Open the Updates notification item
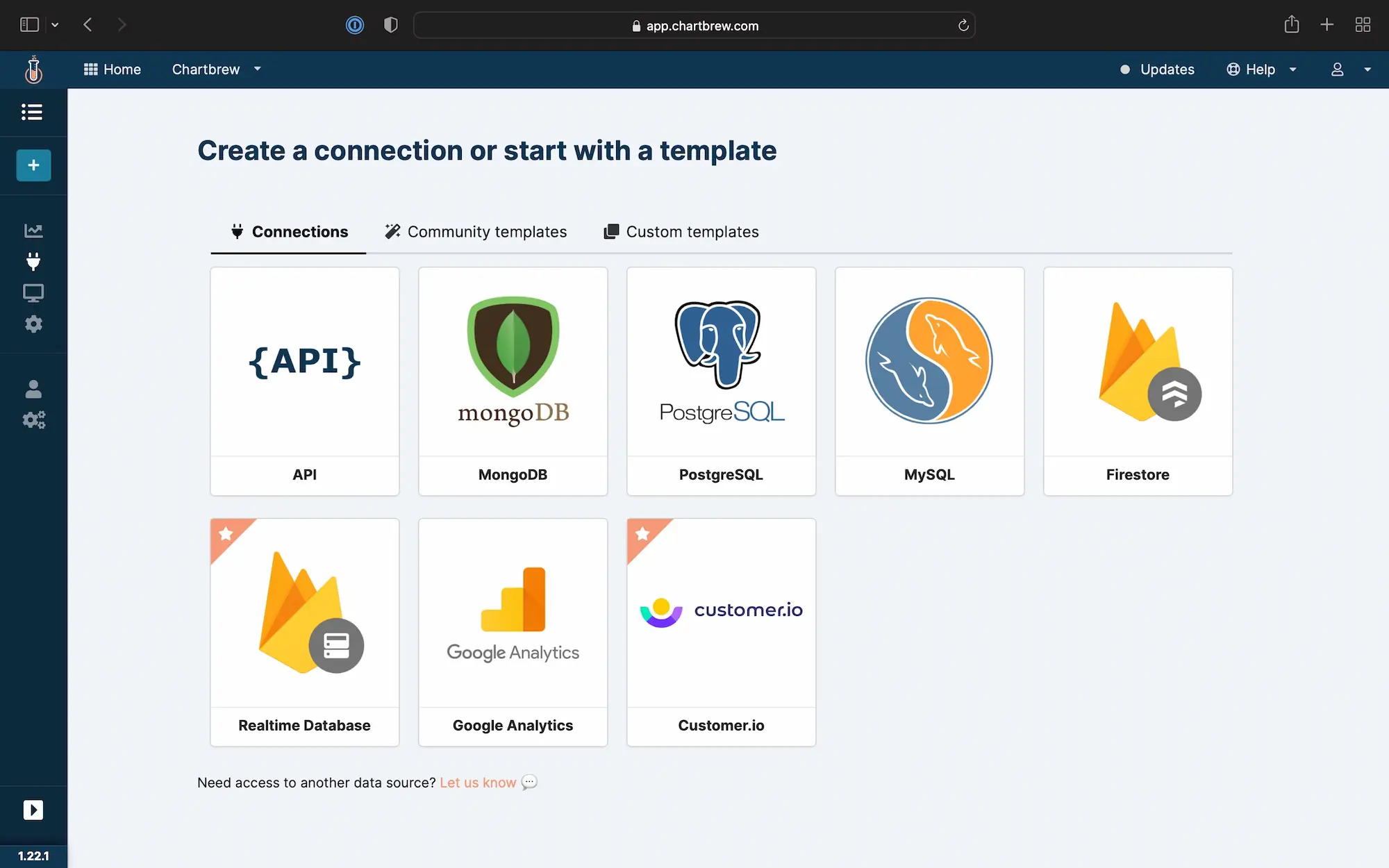The height and width of the screenshot is (868, 1389). pos(1157,69)
